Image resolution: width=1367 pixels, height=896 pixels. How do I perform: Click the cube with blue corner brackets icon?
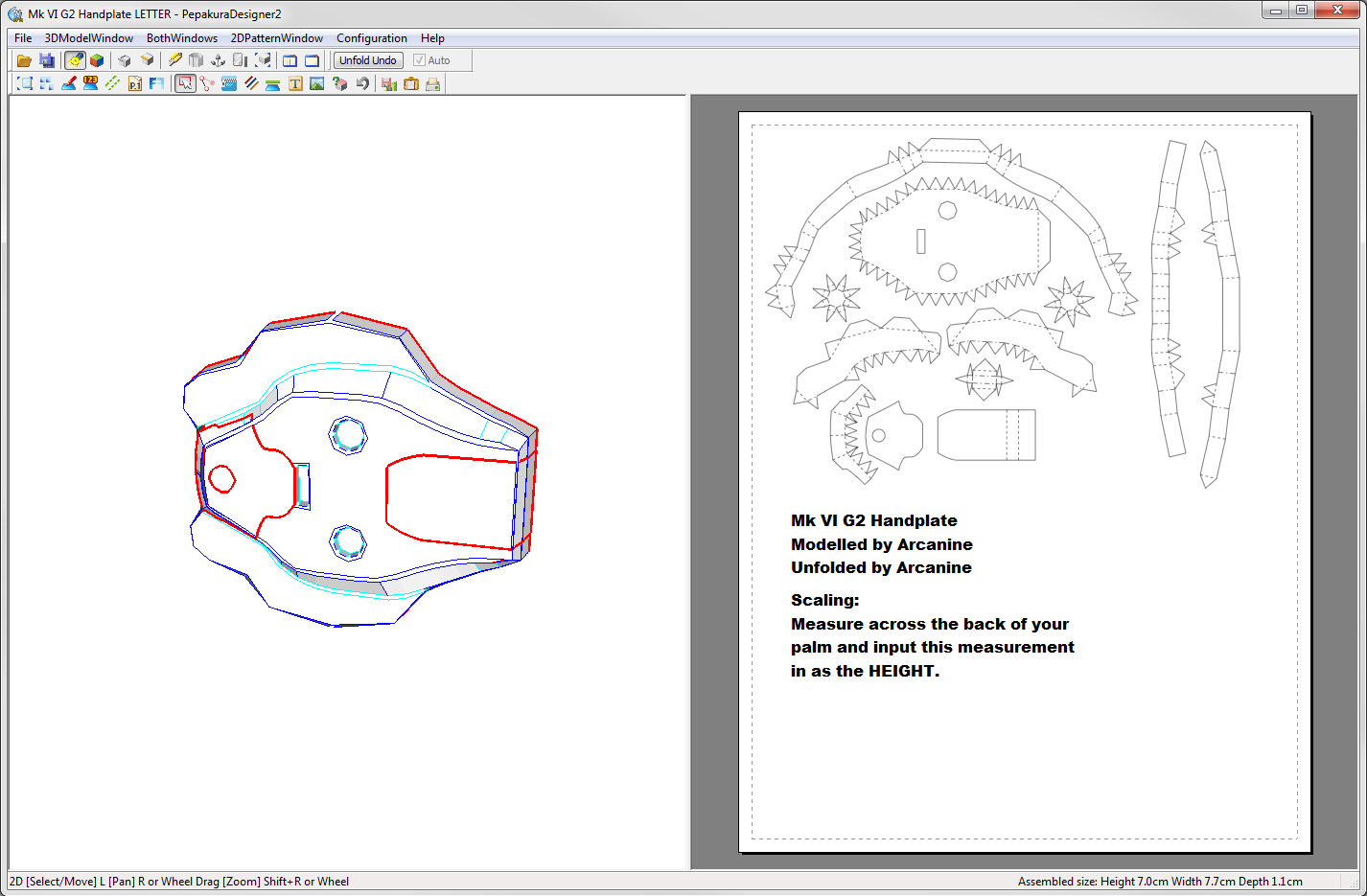pyautogui.click(x=263, y=60)
